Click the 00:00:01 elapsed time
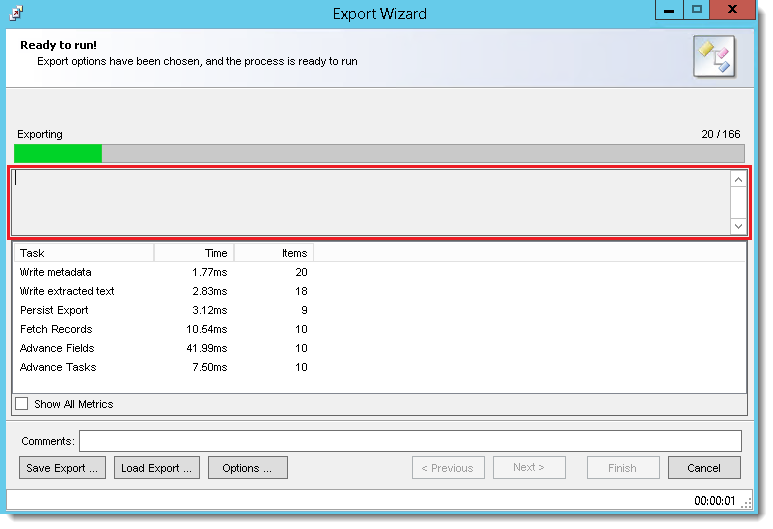This screenshot has height=529, width=773. point(715,501)
